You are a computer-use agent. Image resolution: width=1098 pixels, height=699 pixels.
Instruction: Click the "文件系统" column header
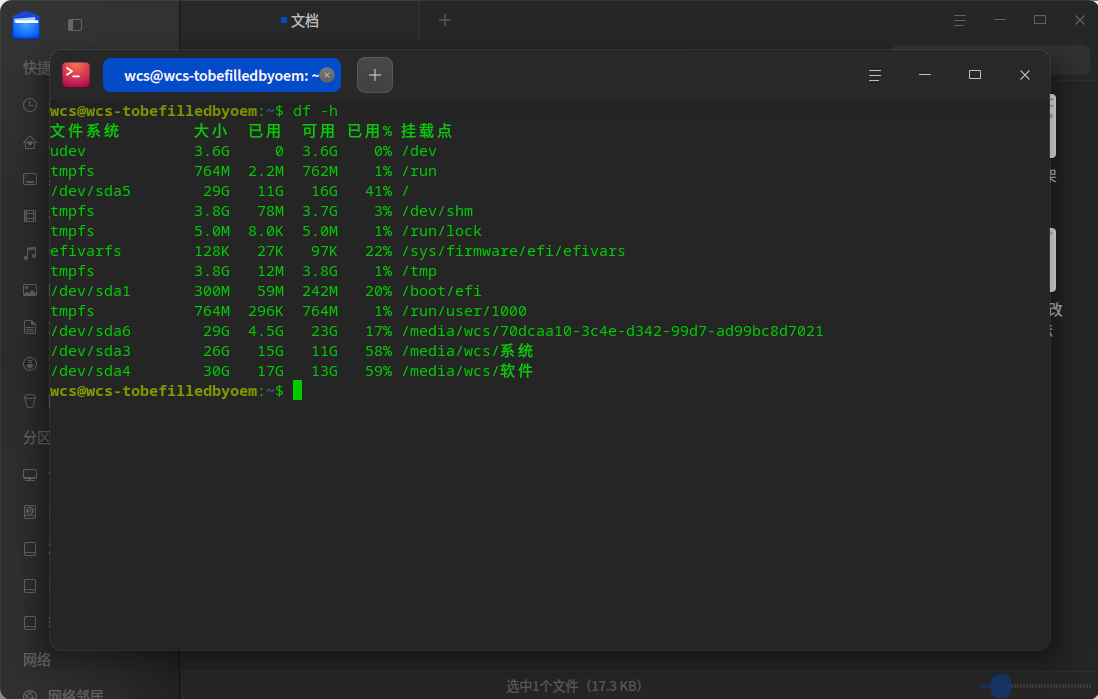pos(85,131)
